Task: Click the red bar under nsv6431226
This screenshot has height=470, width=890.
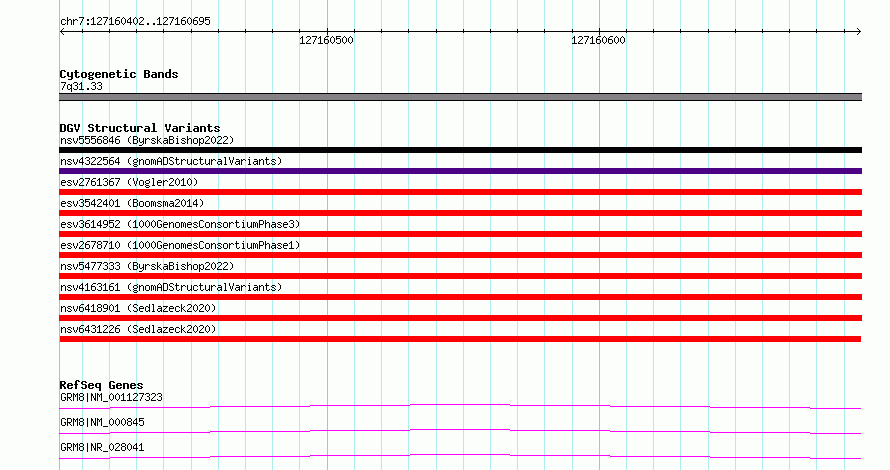Action: 460,339
